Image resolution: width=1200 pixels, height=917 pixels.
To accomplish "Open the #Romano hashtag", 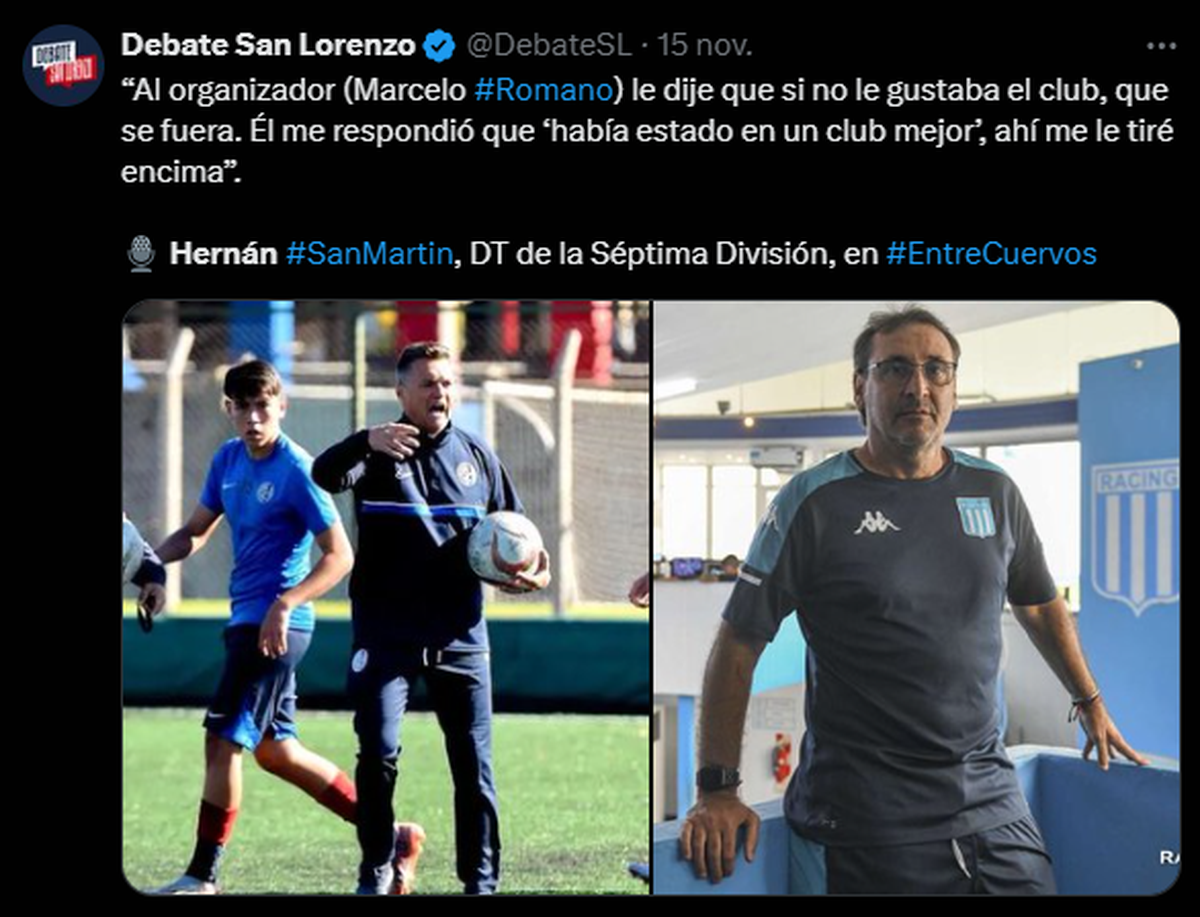I will pos(540,90).
